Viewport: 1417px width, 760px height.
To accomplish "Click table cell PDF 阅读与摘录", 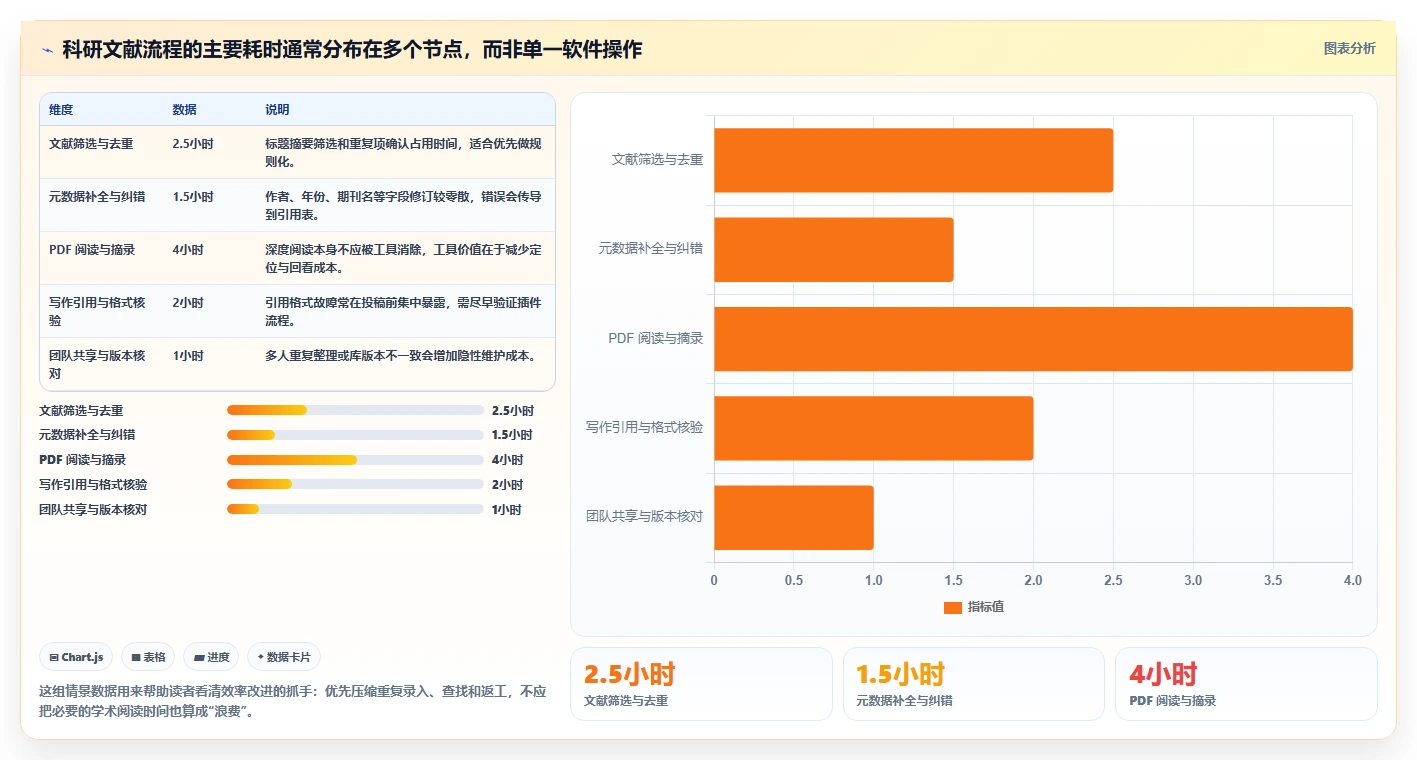I will 92,250.
